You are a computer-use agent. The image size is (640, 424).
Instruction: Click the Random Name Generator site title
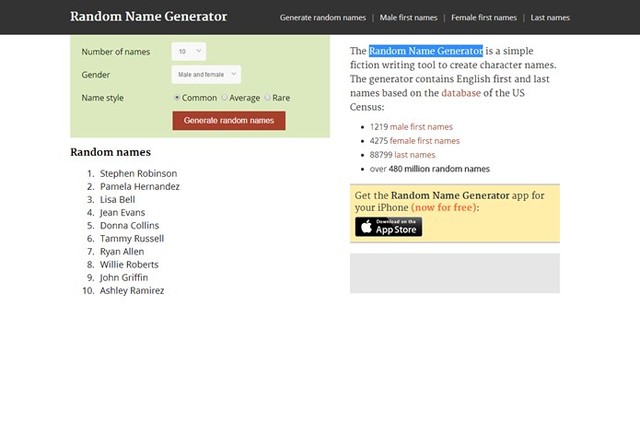pos(149,16)
